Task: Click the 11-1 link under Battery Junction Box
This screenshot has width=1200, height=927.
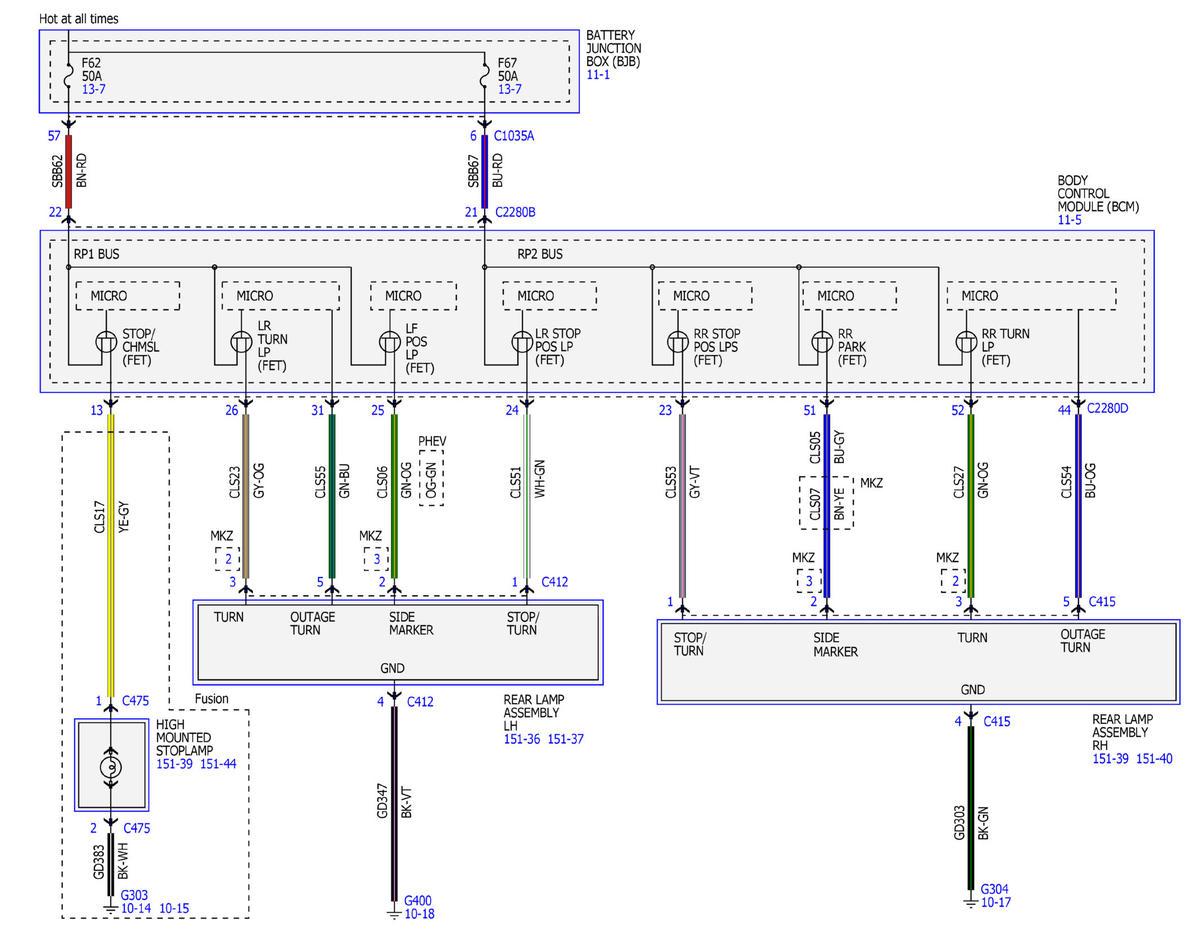Action: [597, 75]
